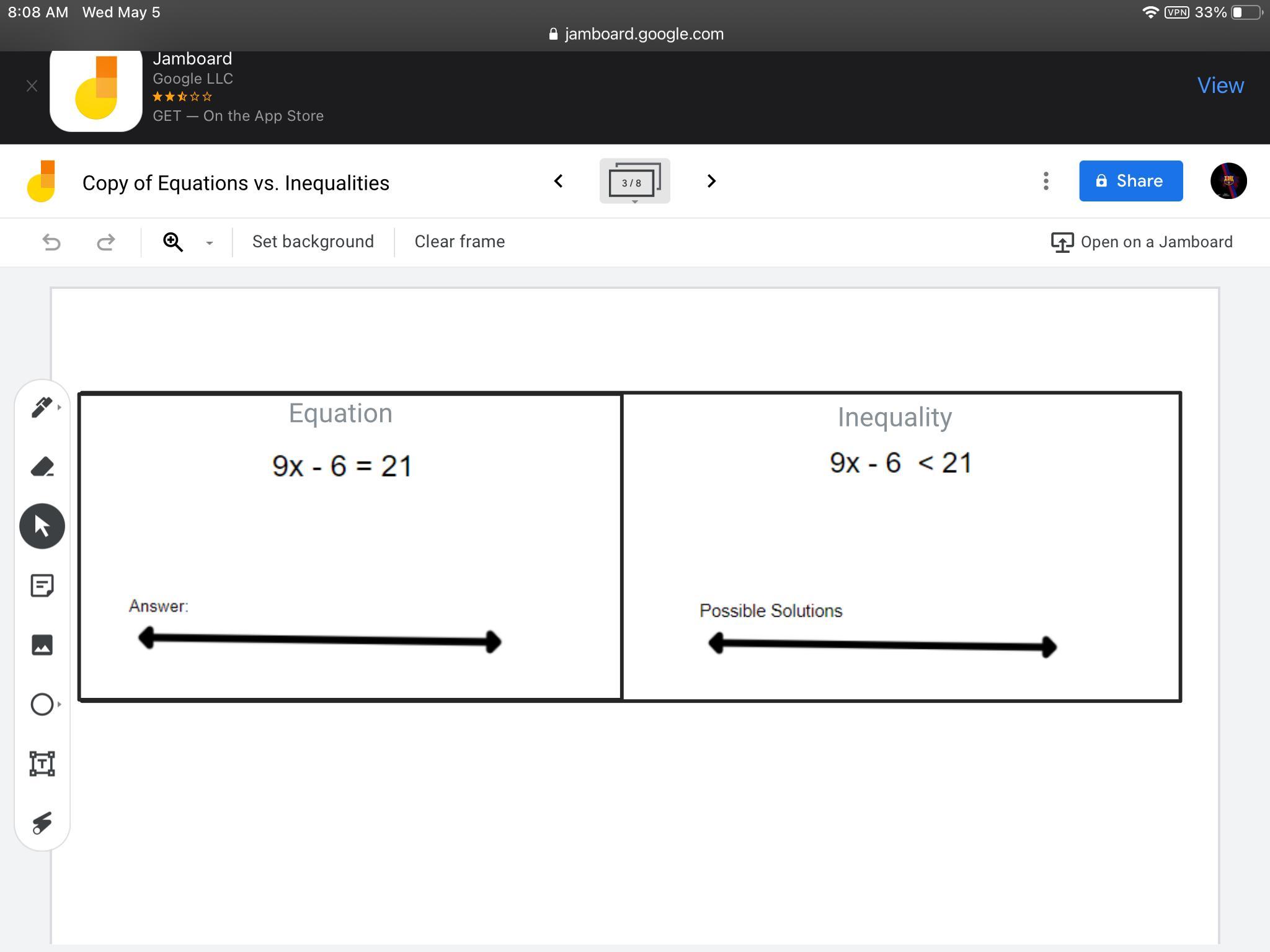Screen dimensions: 1270x952
Task: Activate the Select arrow tool
Action: coord(42,526)
